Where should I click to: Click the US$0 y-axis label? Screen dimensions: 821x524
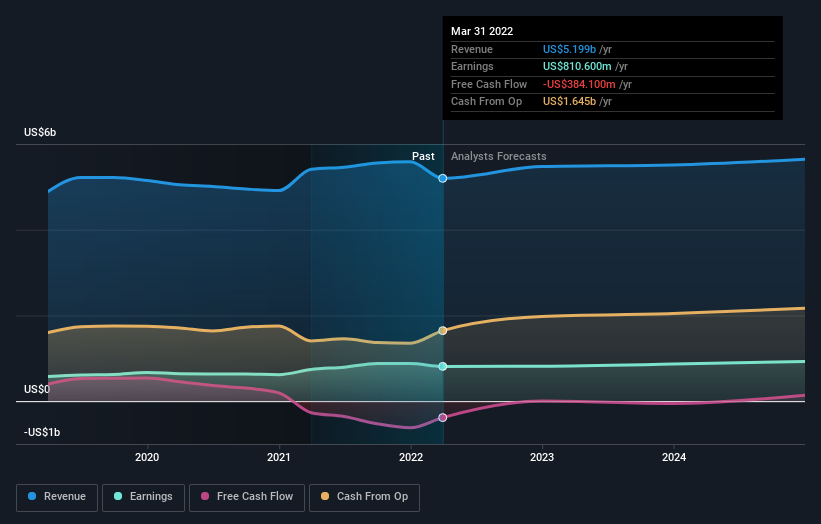click(x=37, y=389)
